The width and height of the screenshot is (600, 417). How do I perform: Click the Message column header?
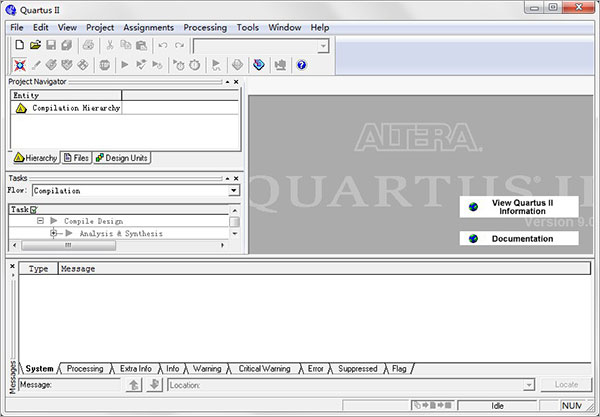(x=324, y=269)
